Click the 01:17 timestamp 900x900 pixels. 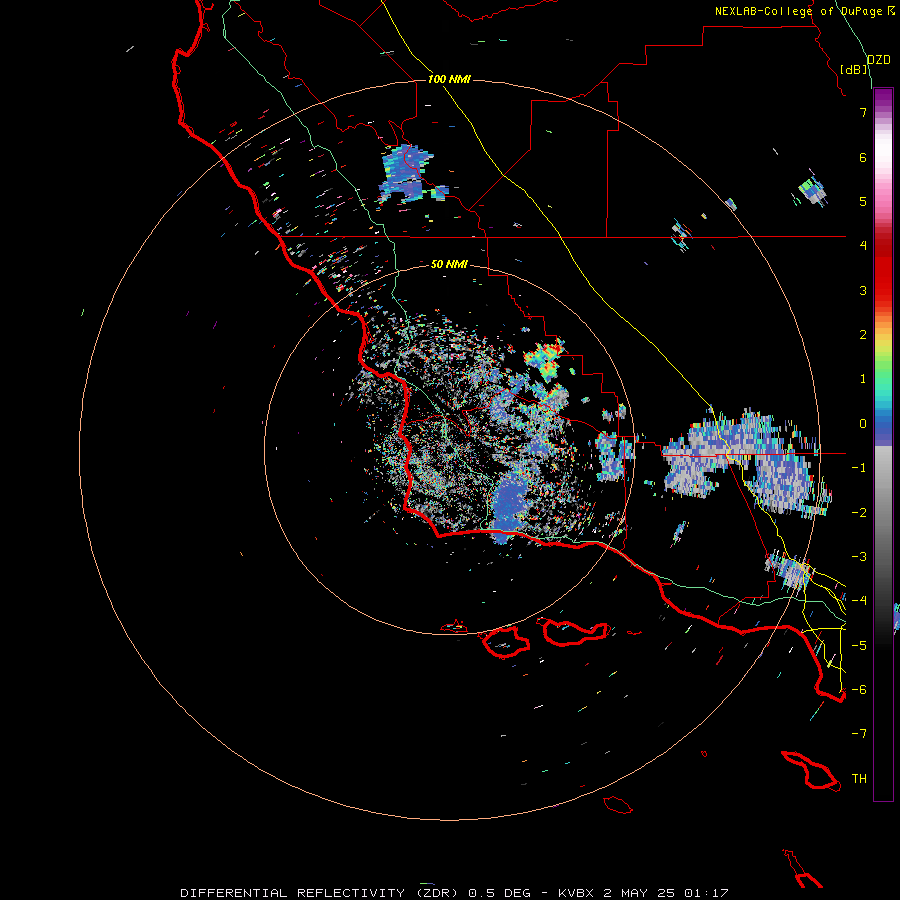[707, 893]
